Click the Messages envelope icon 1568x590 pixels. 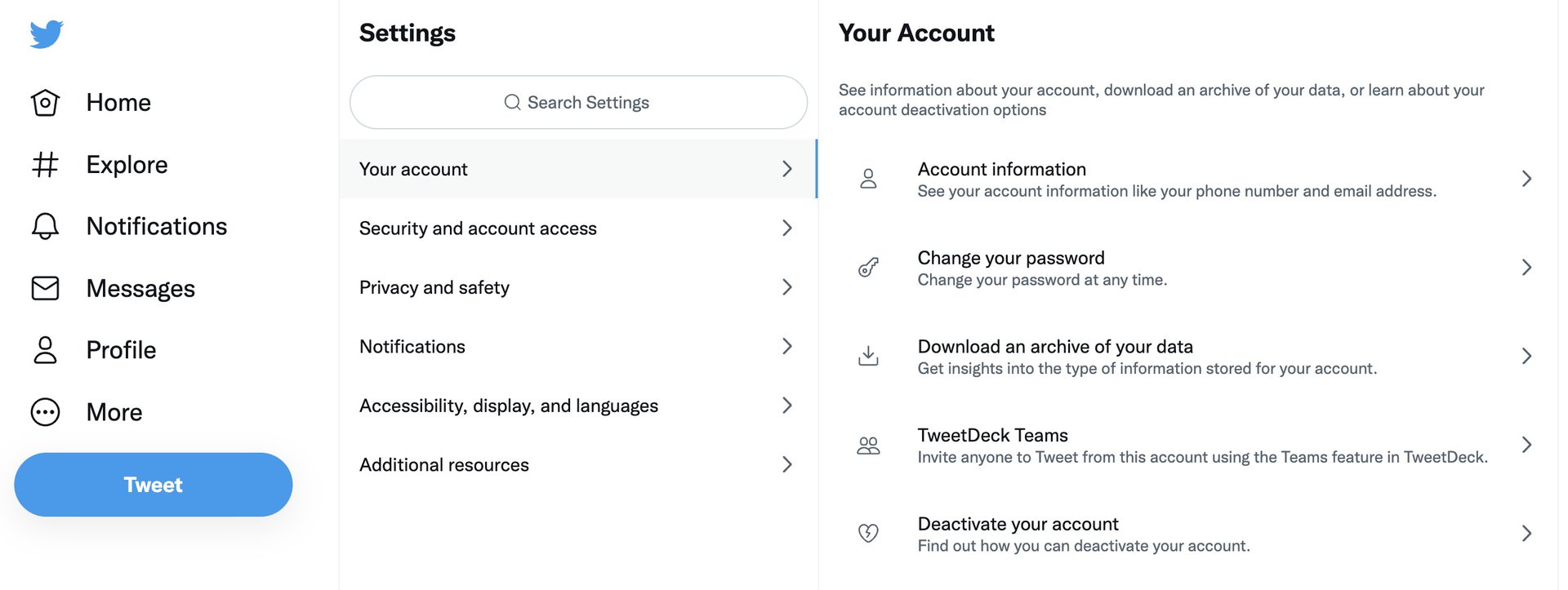[x=45, y=288]
